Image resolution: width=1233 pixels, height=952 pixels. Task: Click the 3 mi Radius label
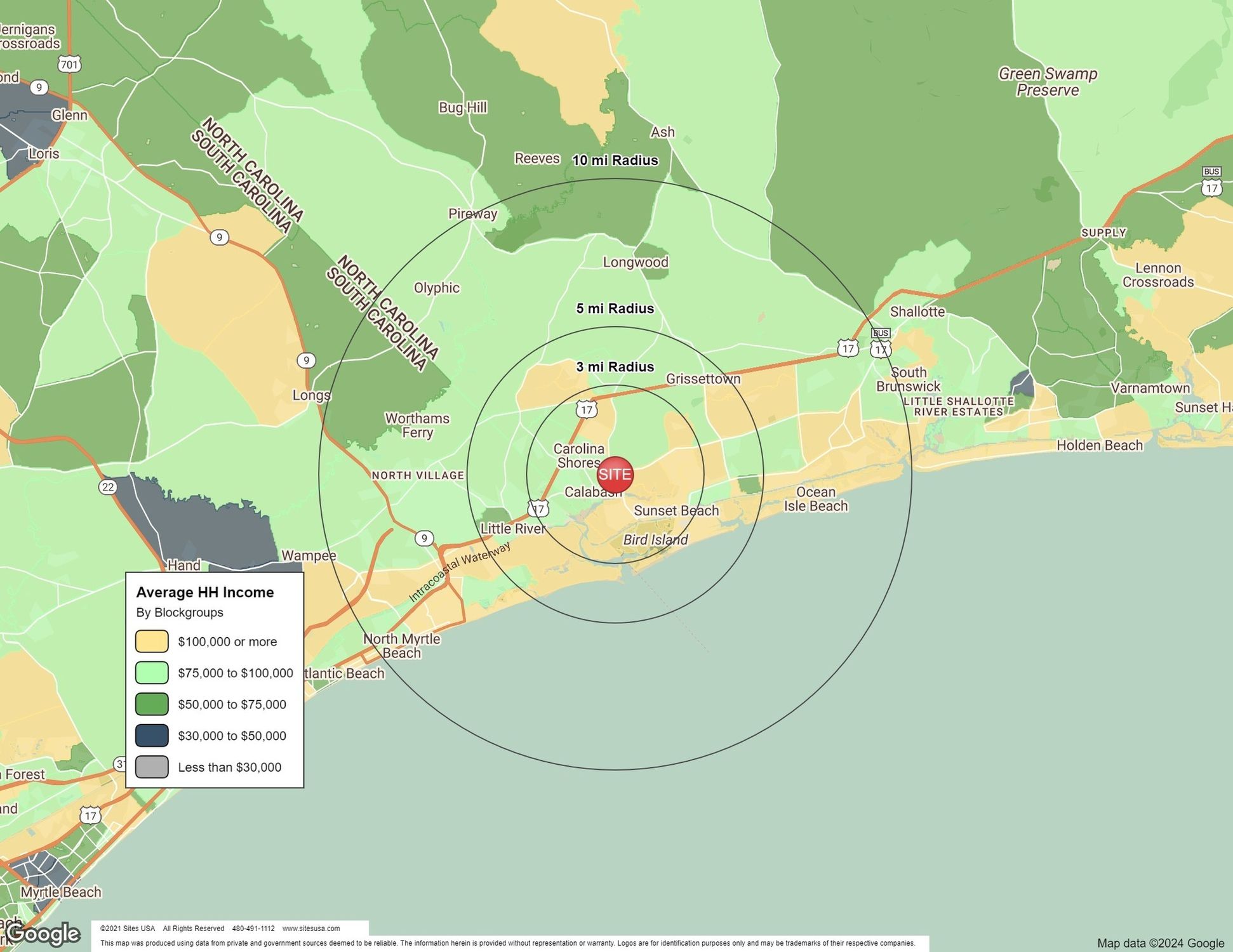615,367
